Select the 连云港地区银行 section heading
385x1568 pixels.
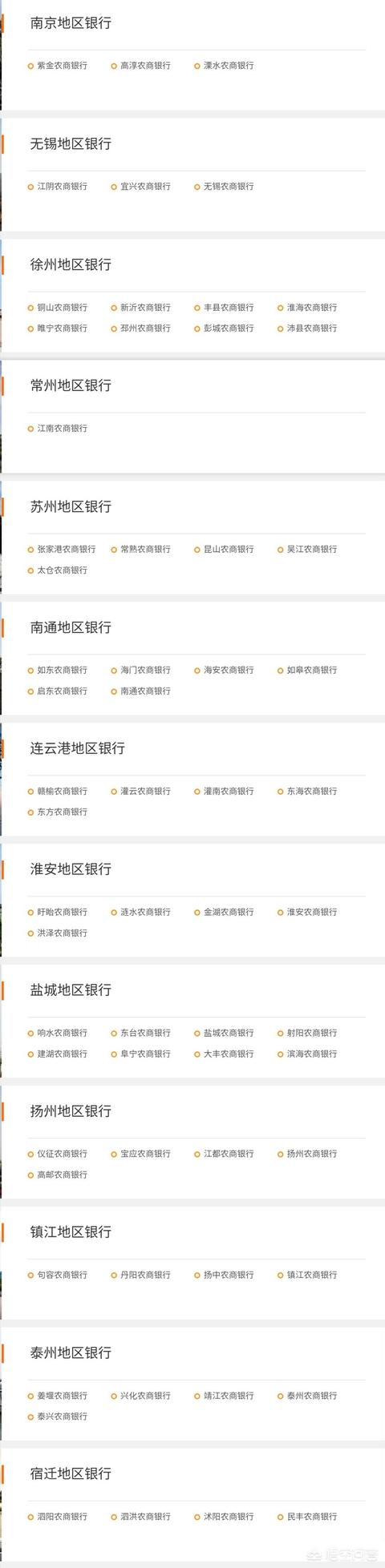click(78, 748)
